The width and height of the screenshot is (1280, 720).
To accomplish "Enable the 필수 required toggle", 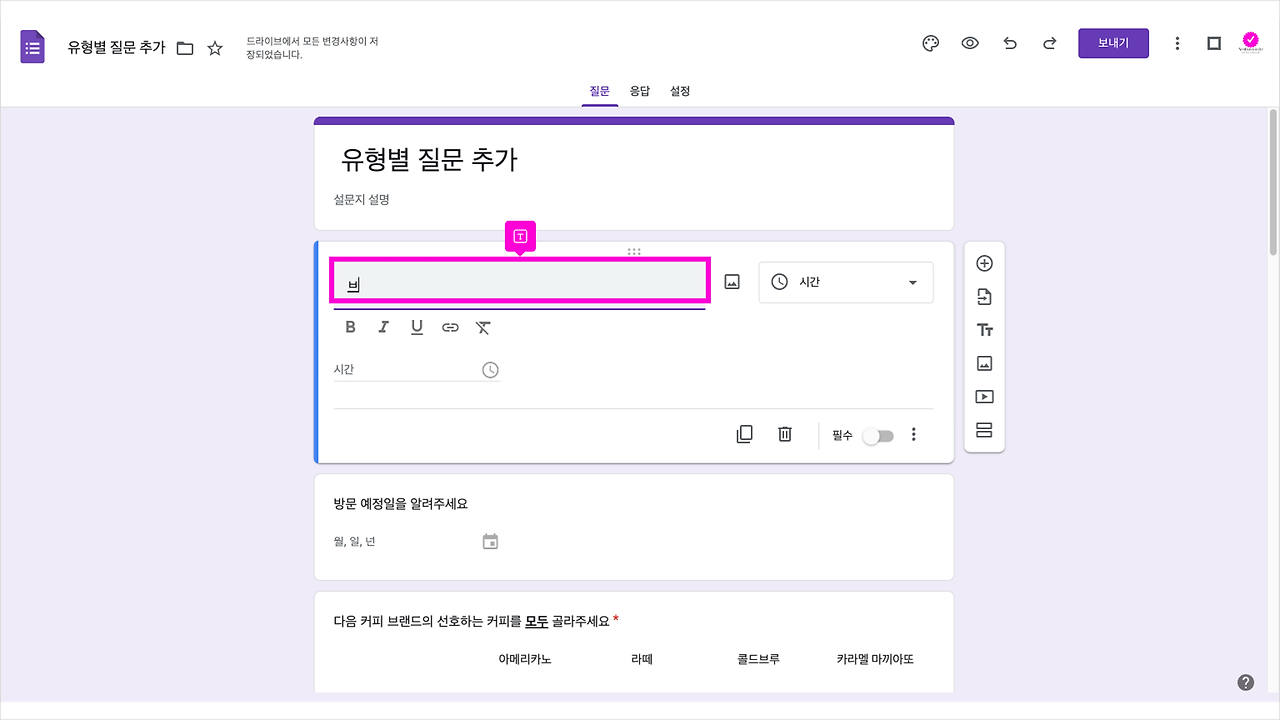I will coord(879,436).
